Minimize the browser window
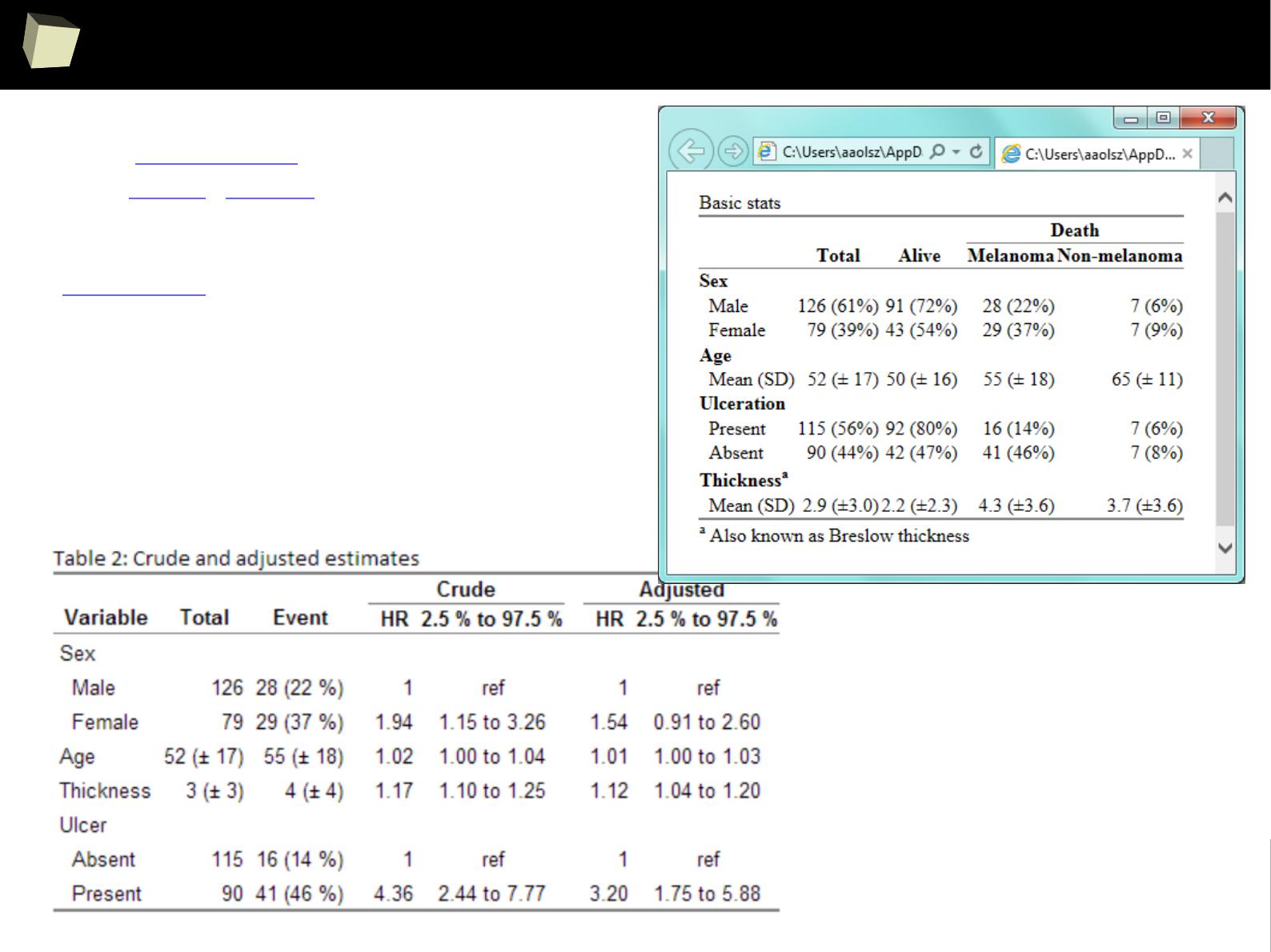The width and height of the screenshot is (1271, 952). [x=1131, y=118]
